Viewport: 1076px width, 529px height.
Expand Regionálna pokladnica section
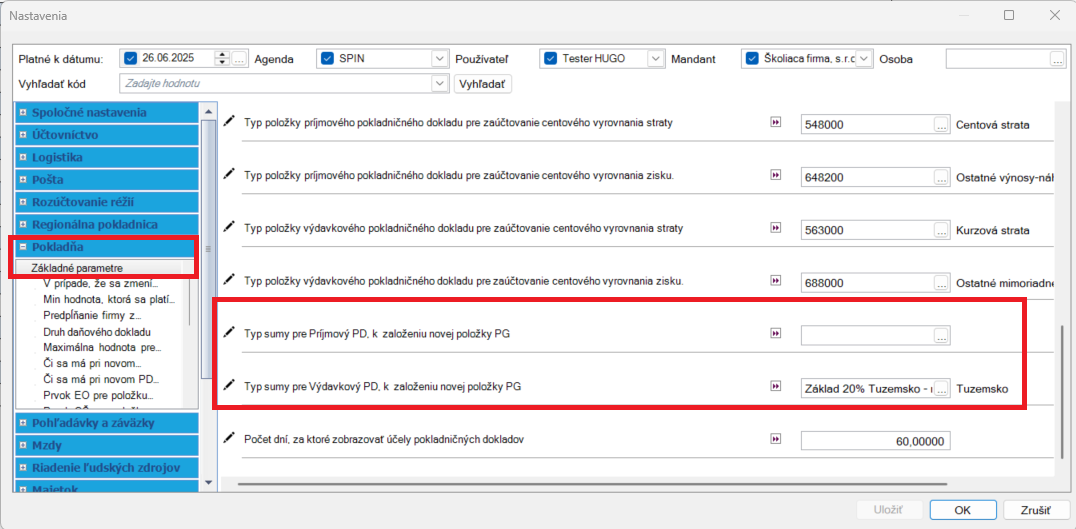(23, 224)
